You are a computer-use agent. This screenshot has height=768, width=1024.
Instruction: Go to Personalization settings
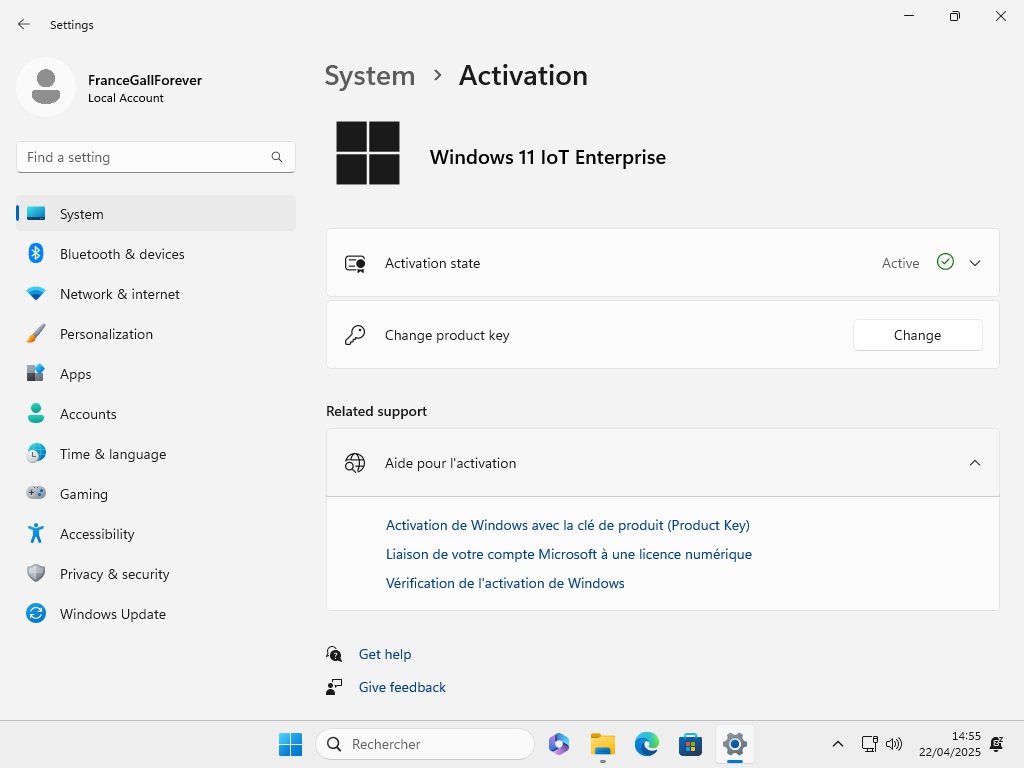106,334
